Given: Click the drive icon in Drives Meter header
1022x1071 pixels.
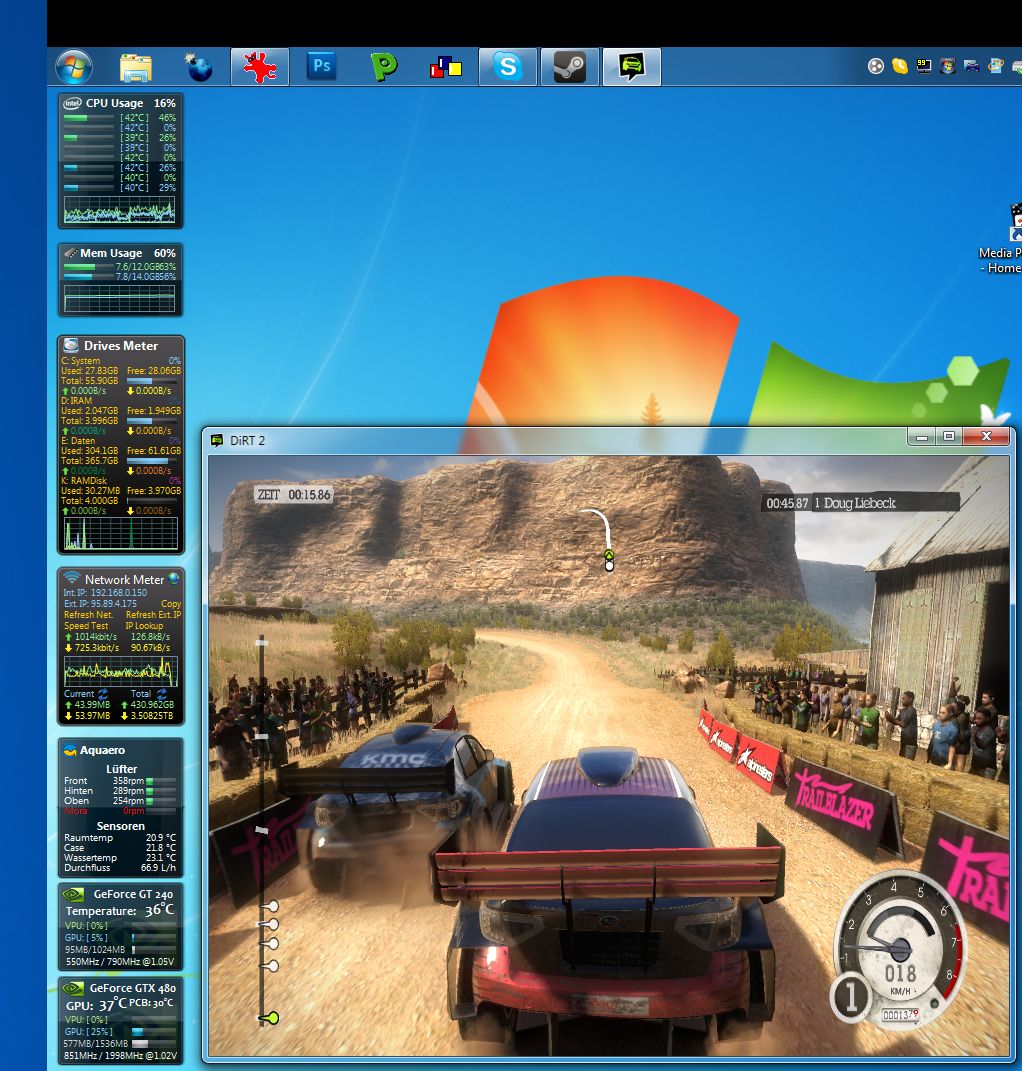Looking at the screenshot, I should click(x=70, y=346).
